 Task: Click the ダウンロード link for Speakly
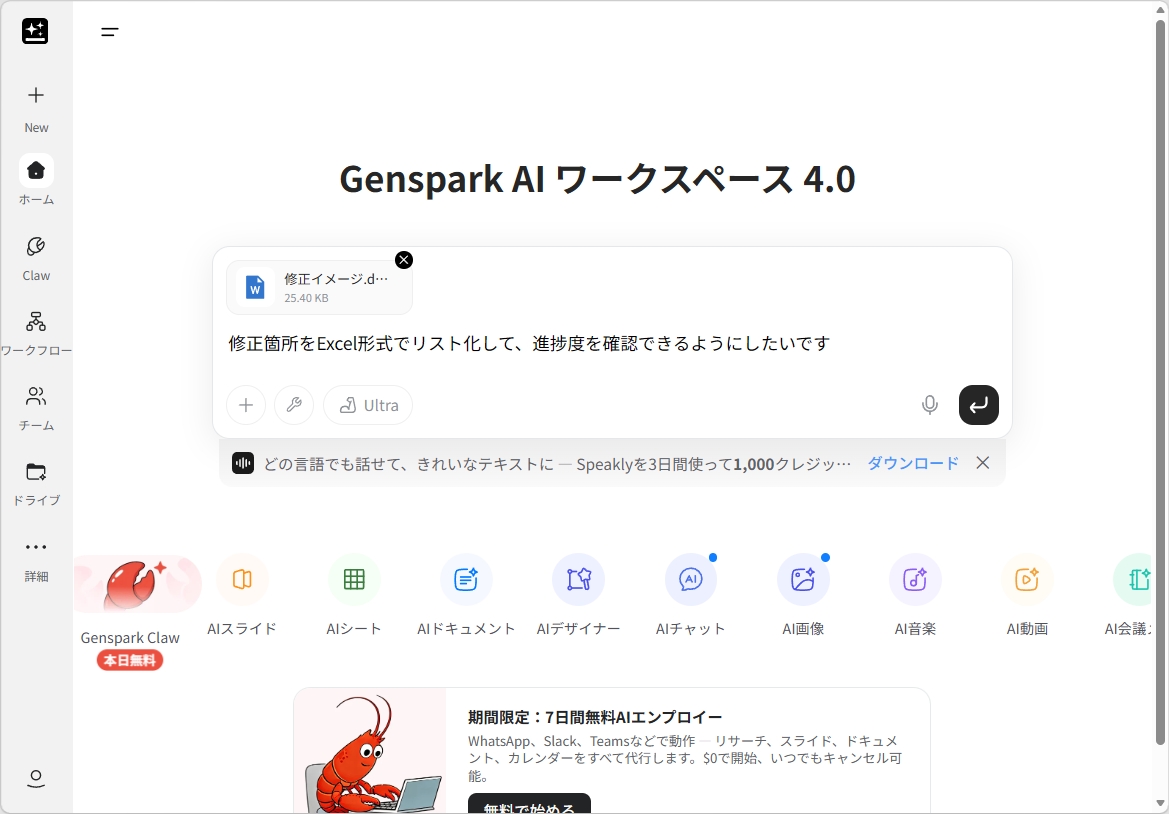point(911,462)
